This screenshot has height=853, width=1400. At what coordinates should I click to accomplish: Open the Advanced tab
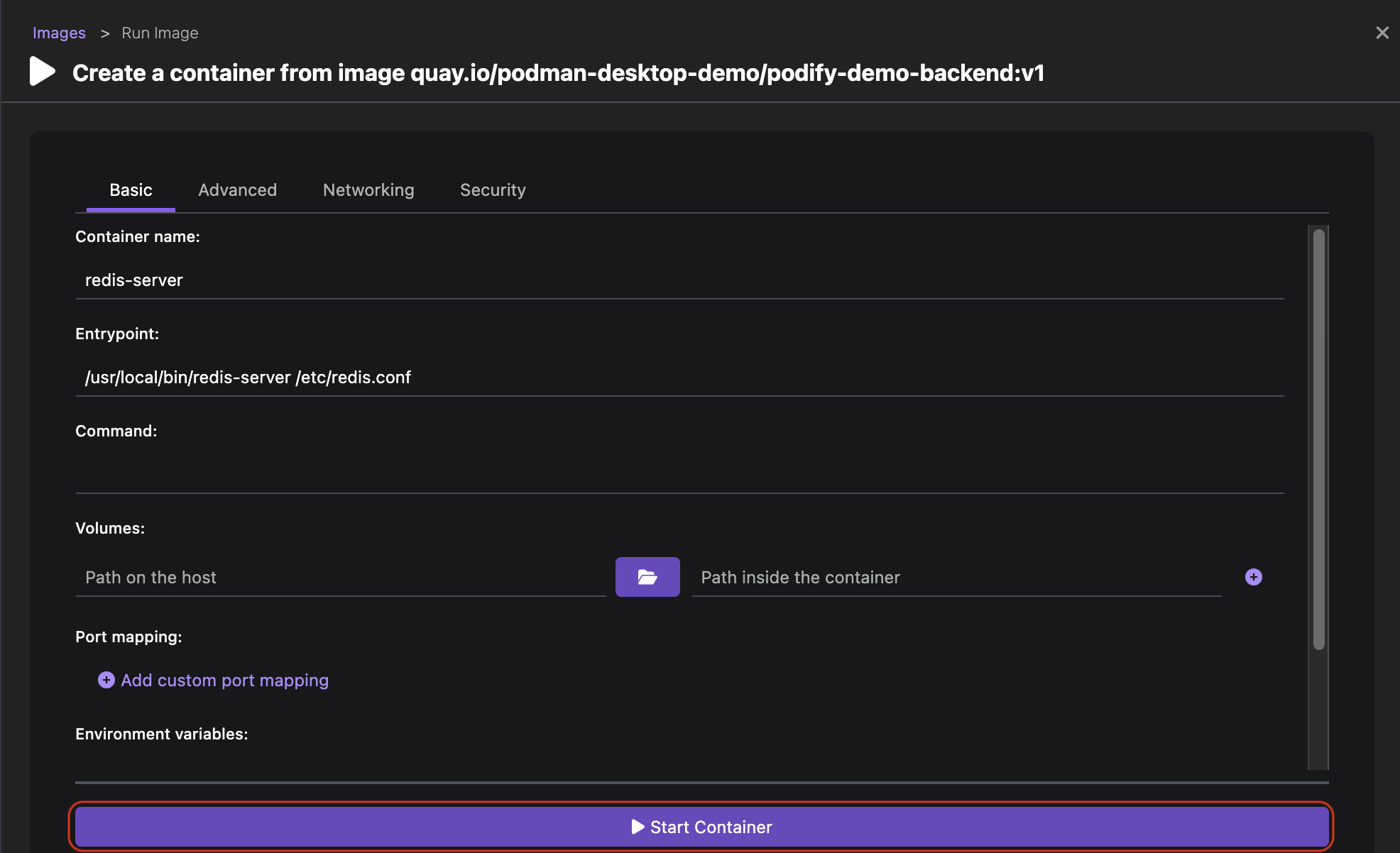(237, 190)
